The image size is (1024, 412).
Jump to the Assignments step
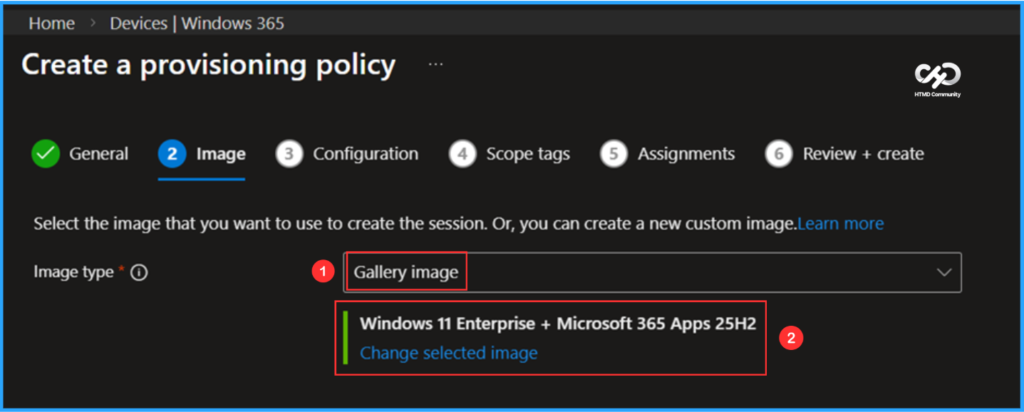point(686,154)
